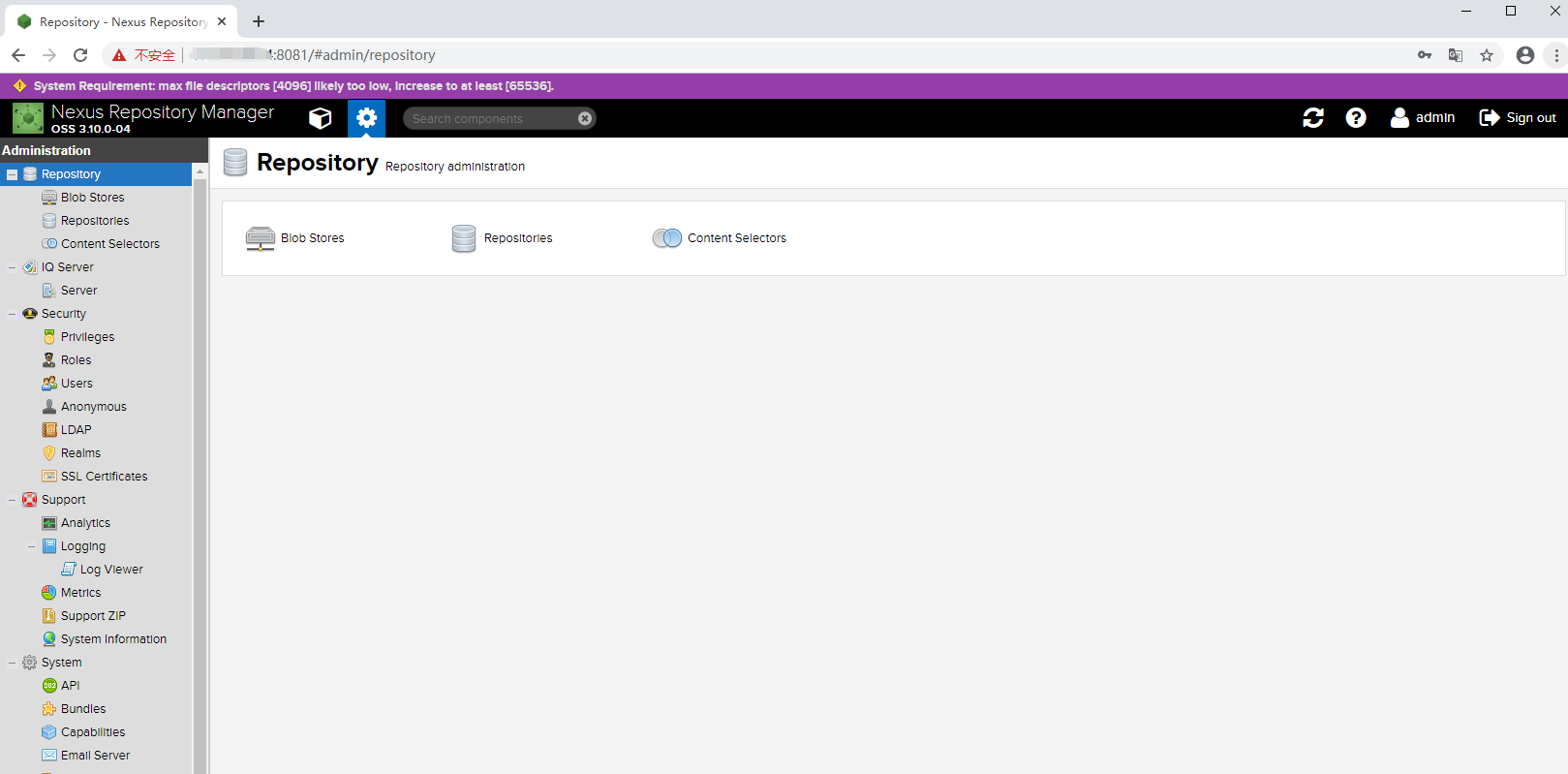Viewport: 1568px width, 774px height.
Task: Open SSL Certificates
Action: click(x=95, y=477)
